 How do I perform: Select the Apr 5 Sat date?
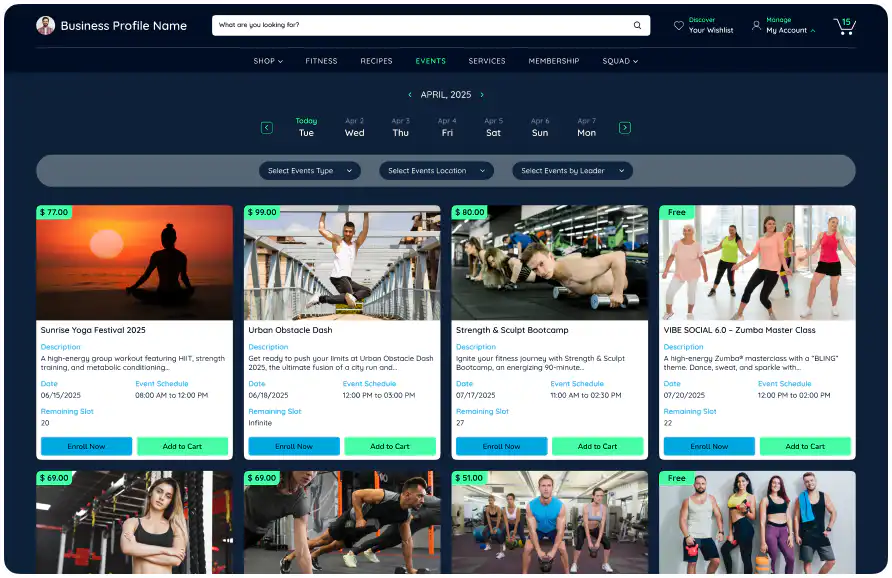coord(493,125)
